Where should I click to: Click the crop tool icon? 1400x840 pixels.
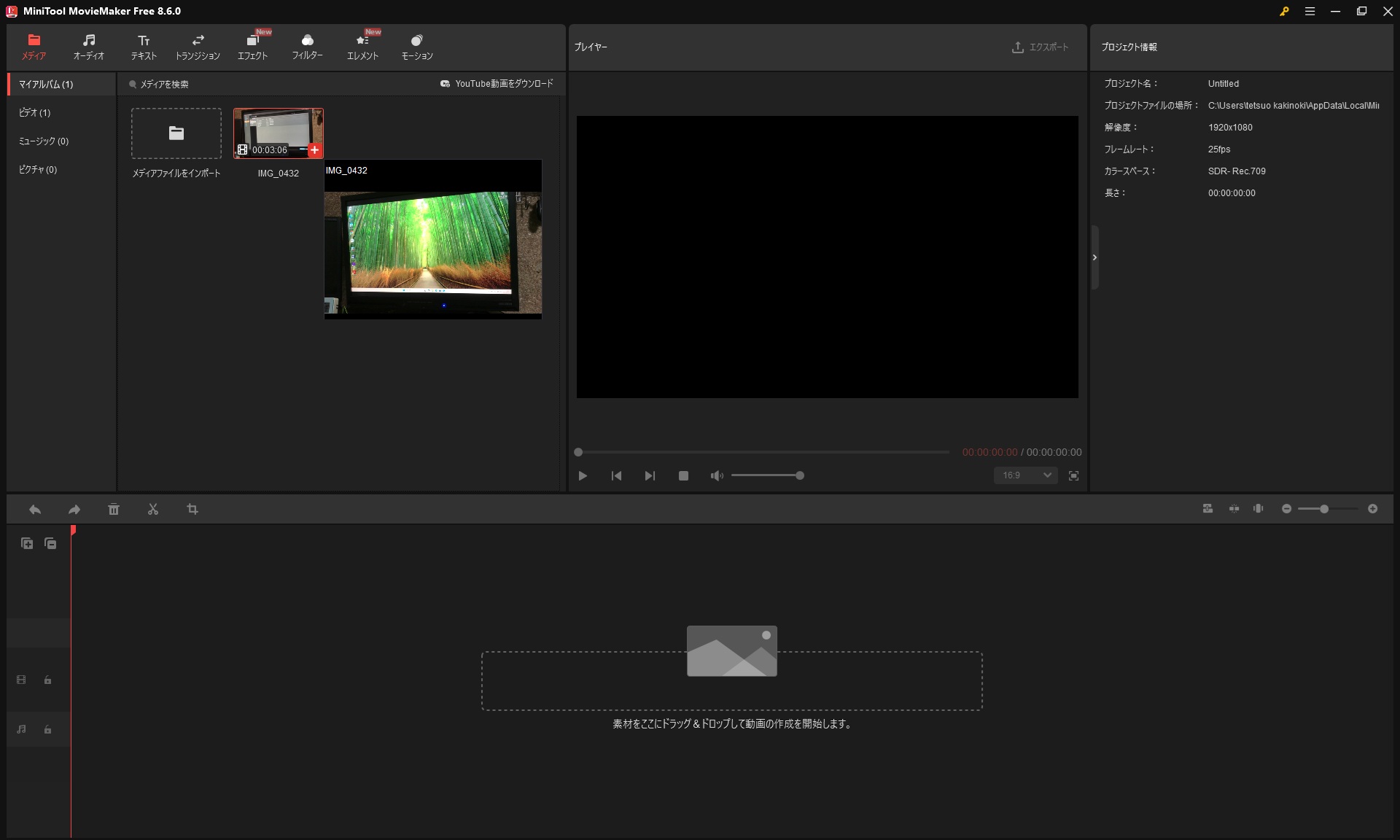[x=192, y=509]
